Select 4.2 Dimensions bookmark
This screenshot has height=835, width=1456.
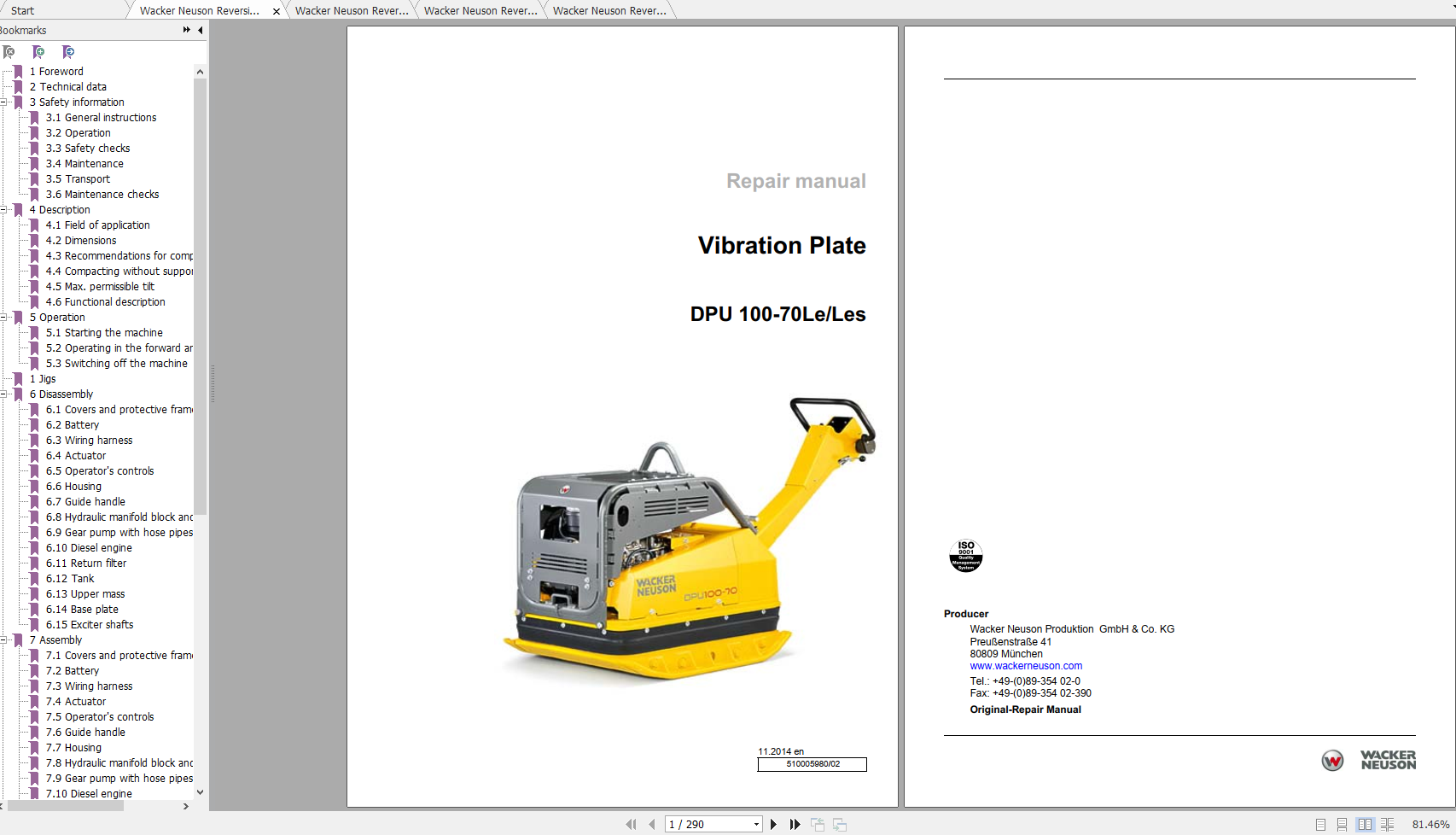click(81, 241)
